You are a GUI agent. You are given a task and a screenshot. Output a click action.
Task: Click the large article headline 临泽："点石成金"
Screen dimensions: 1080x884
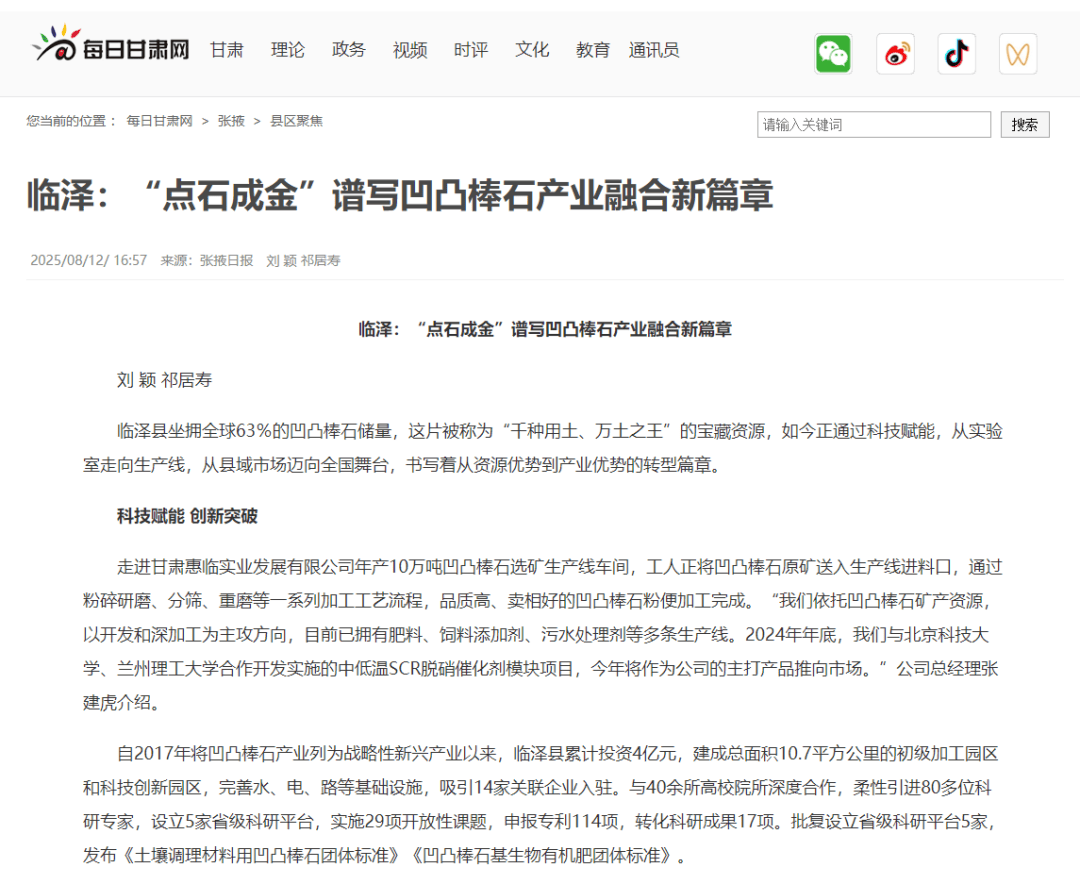tap(399, 195)
